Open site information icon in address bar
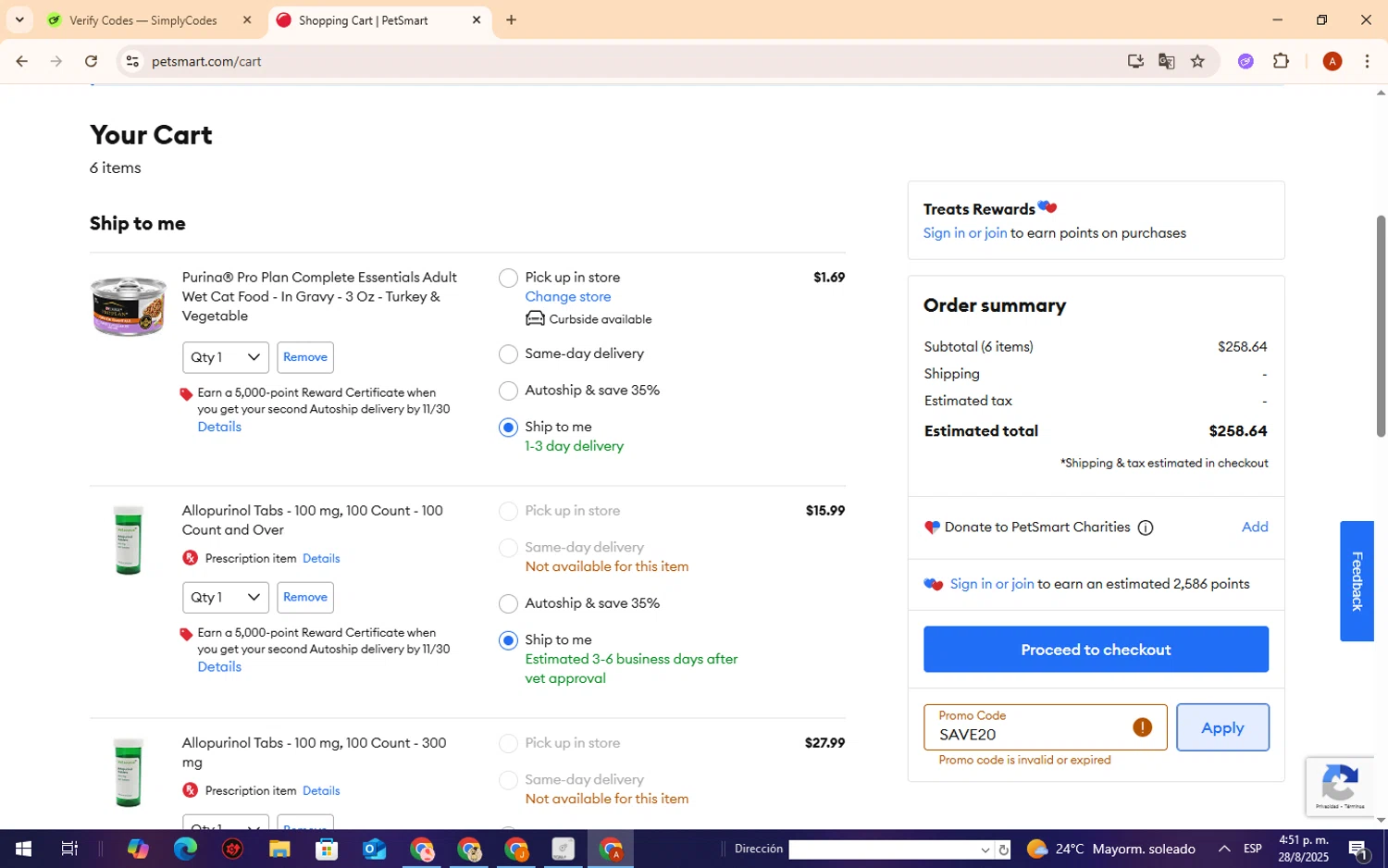1388x868 pixels. [132, 61]
